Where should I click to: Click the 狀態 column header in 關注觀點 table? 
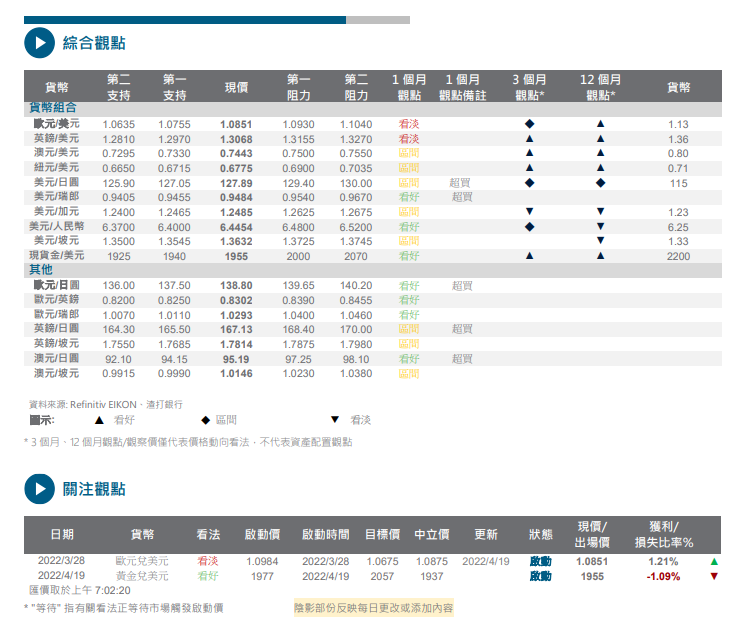click(540, 534)
